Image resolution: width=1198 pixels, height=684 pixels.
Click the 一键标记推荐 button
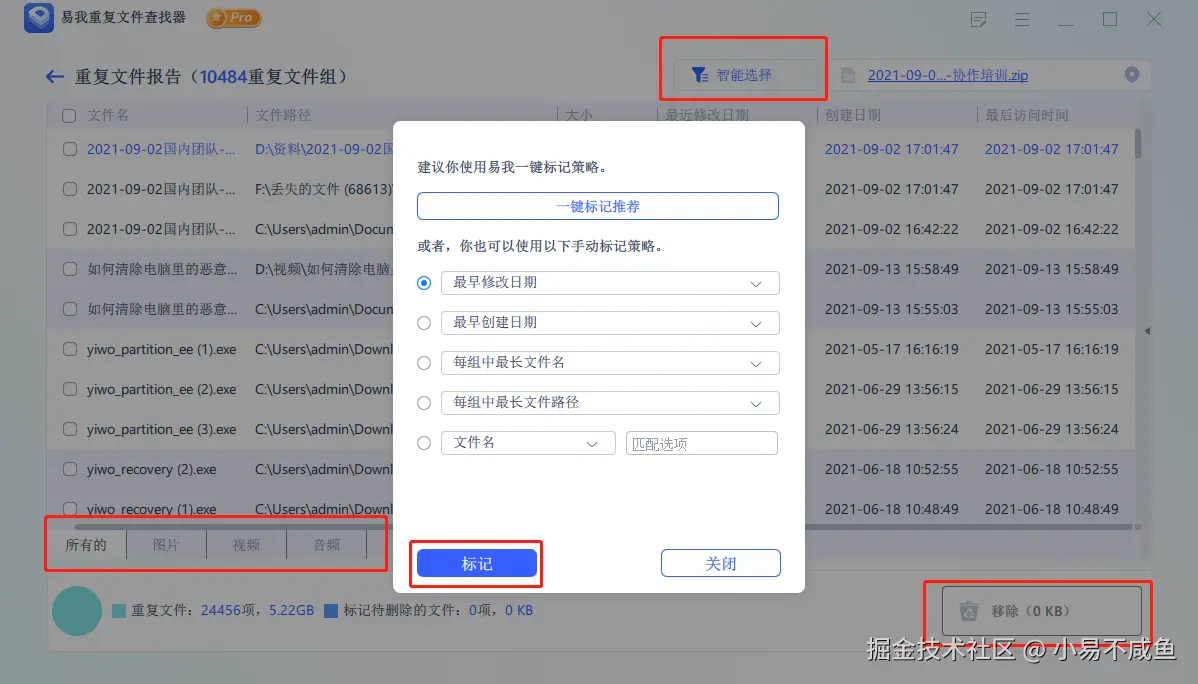pos(597,206)
